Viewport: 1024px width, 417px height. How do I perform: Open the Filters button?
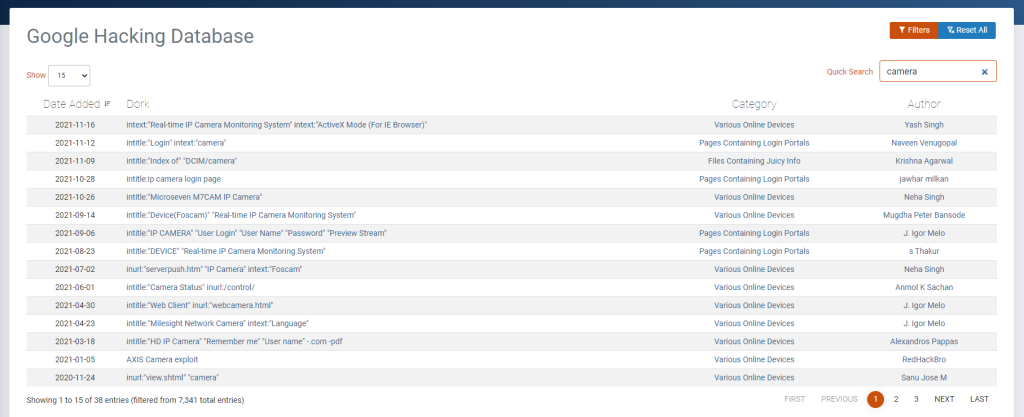(914, 30)
